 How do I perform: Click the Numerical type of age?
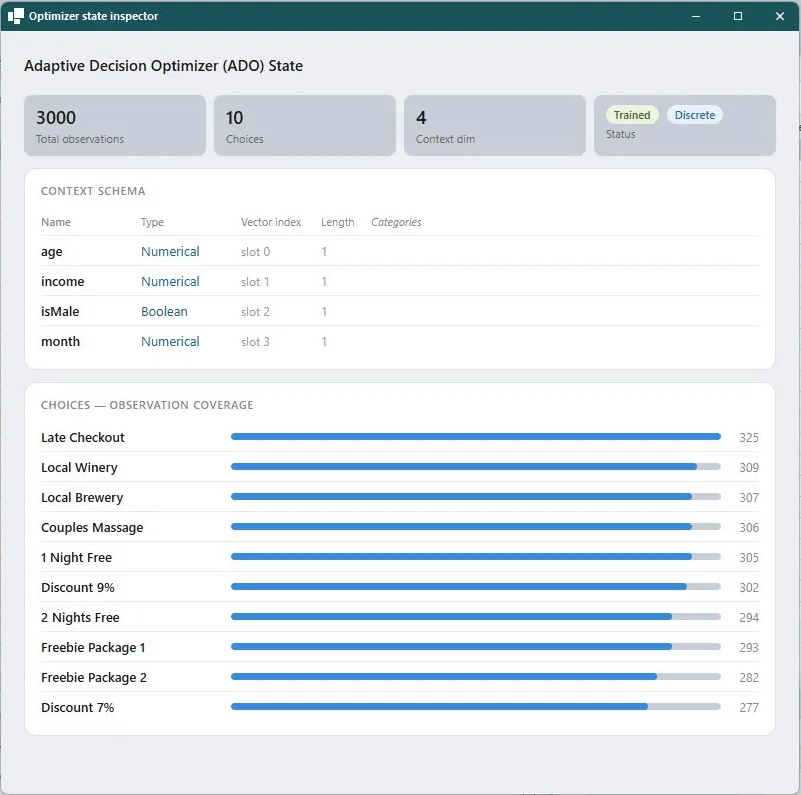pos(170,252)
